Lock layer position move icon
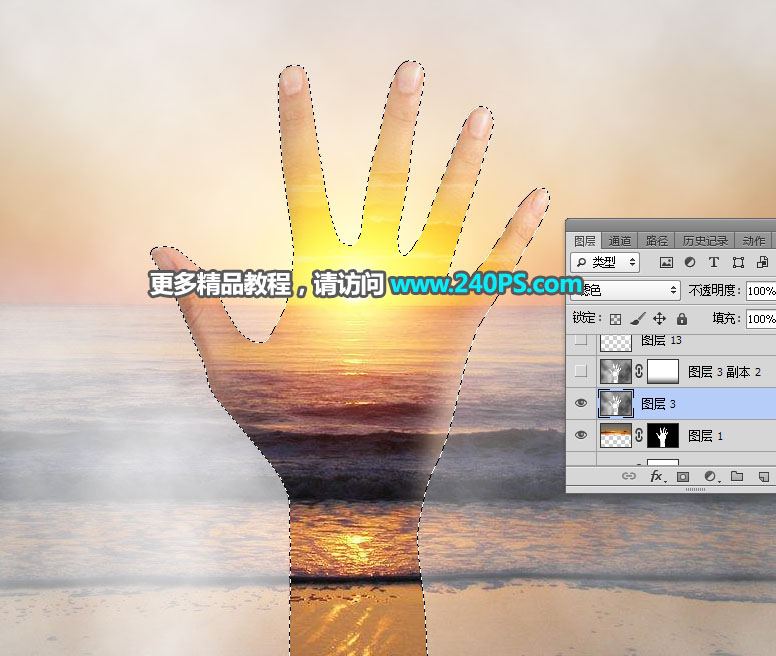 pos(659,319)
